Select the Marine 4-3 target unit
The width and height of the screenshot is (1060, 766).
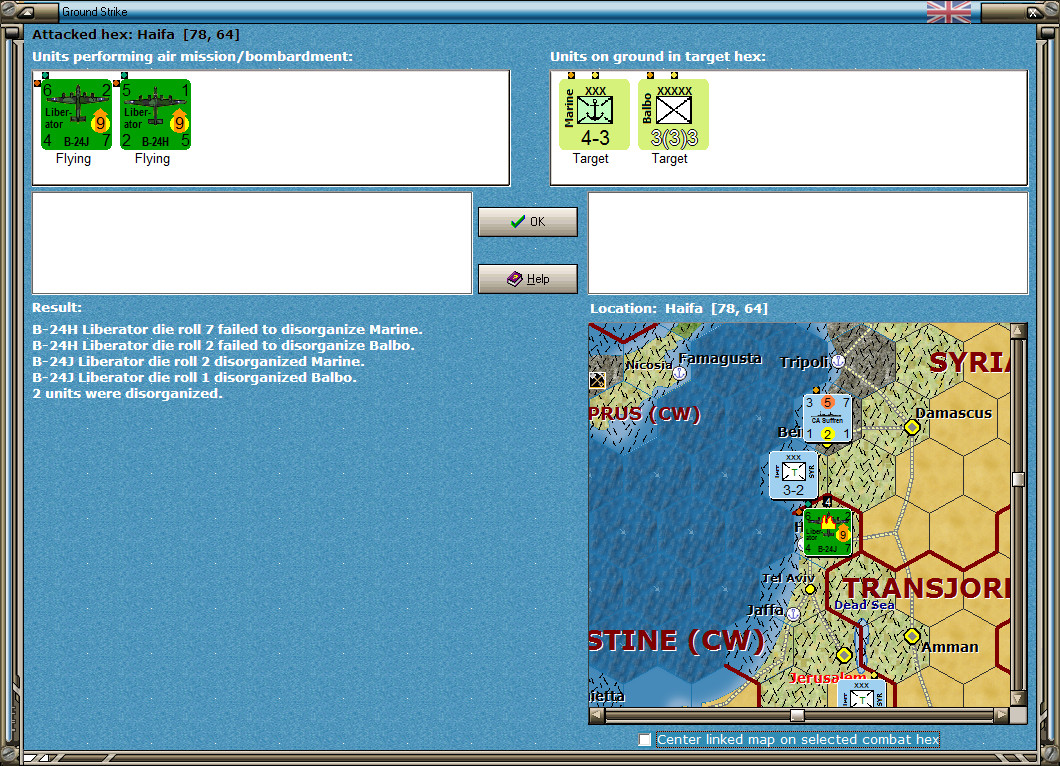[594, 114]
